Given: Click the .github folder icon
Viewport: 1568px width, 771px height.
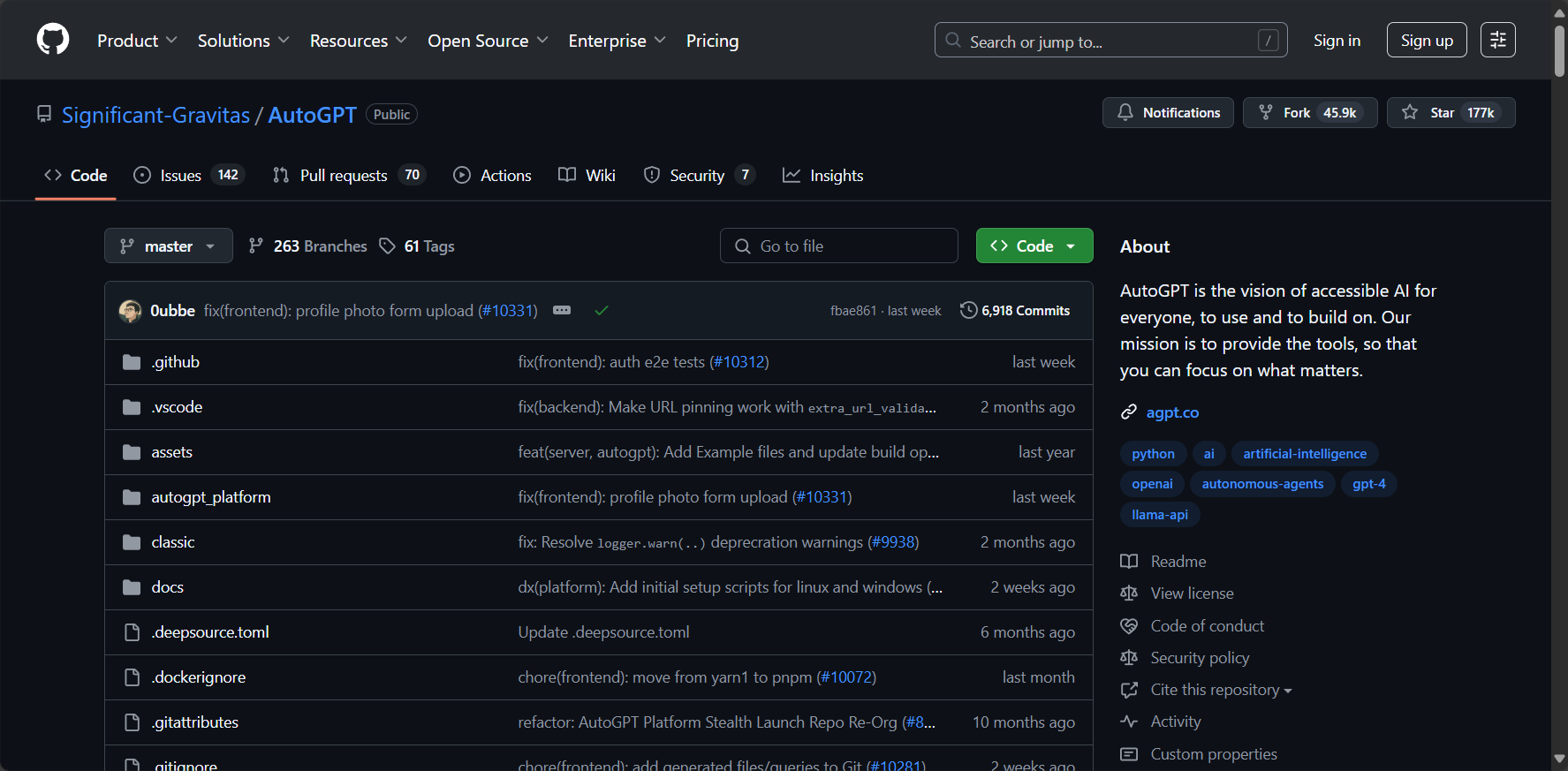Looking at the screenshot, I should click(x=132, y=362).
